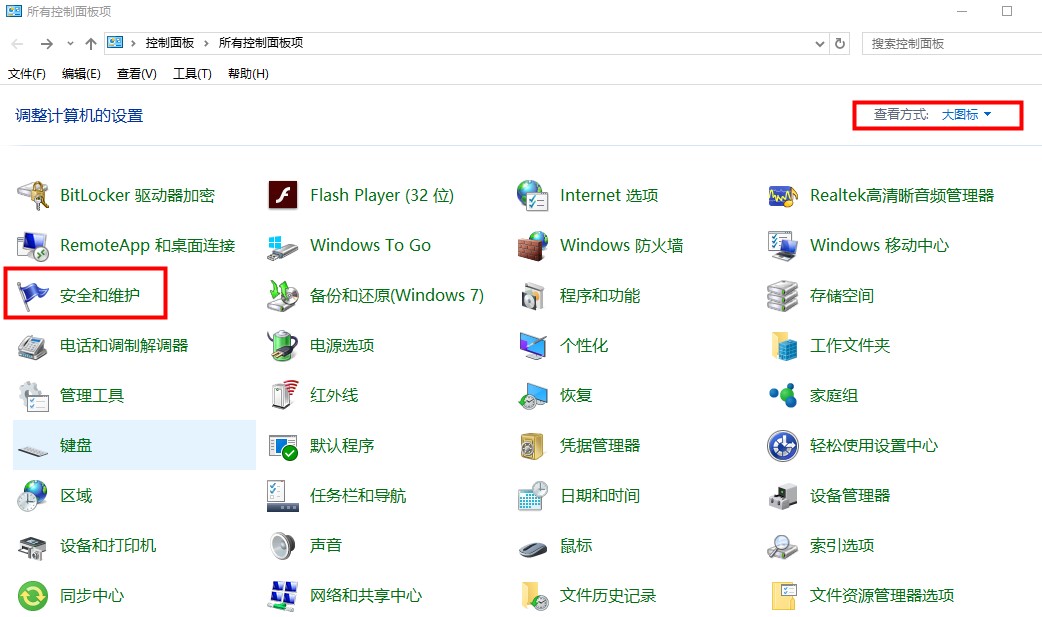Image resolution: width=1042 pixels, height=617 pixels.
Task: Open 轻松使用设置中心 icon
Action: (782, 445)
